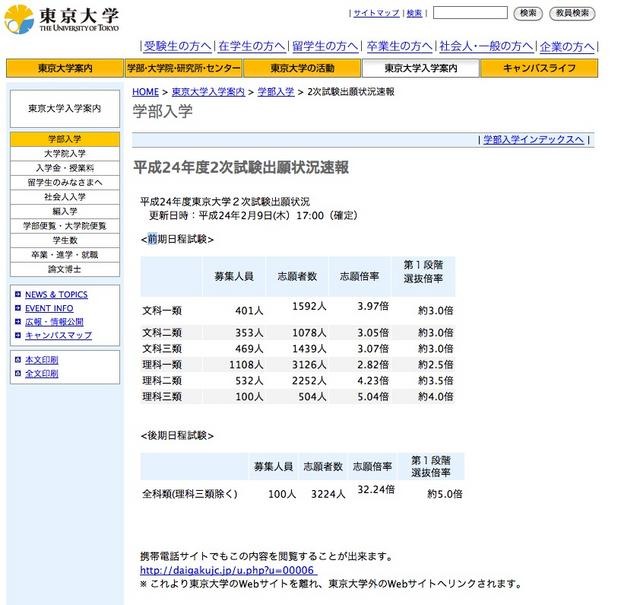Viewport: 640px width, 605px height.
Task: Open 東京大学入学案内 breadcrumb link
Action: tap(208, 92)
